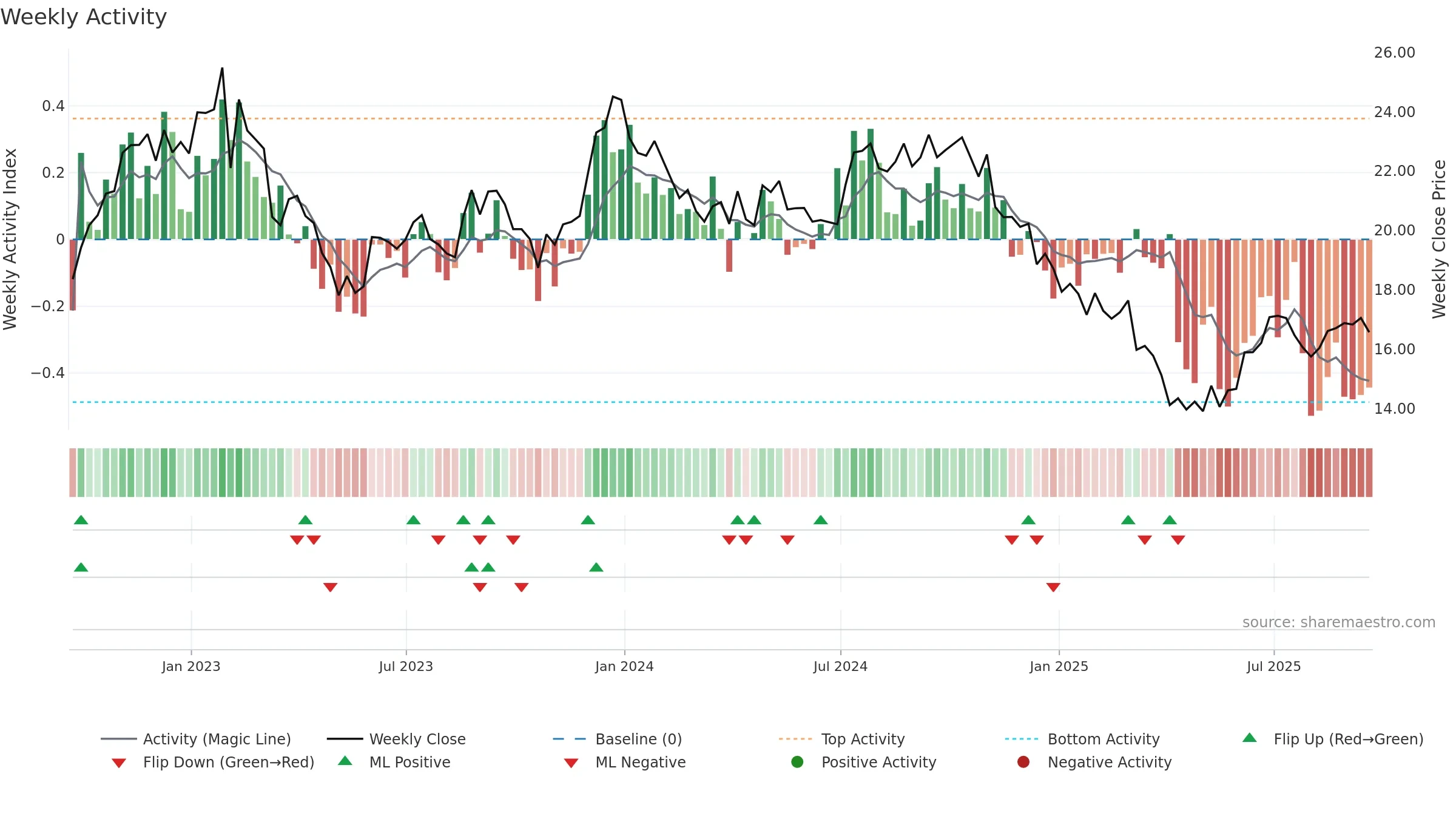This screenshot has height=819, width=1456.
Task: Click the Negative Activity red circle icon
Action: [x=1023, y=761]
